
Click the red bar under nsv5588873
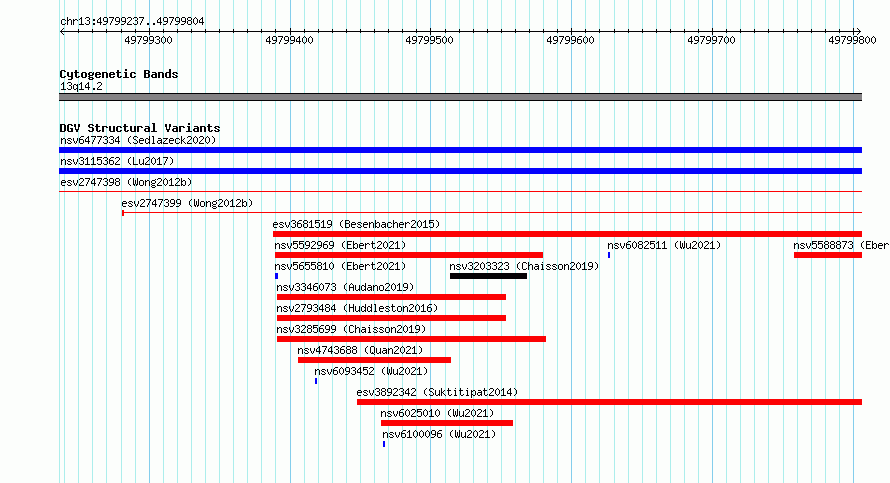[828, 255]
